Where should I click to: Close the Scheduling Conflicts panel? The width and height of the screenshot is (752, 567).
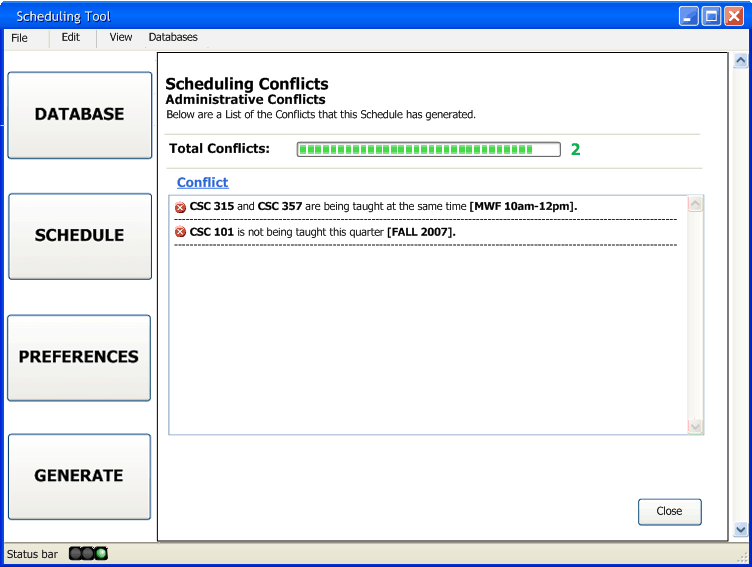point(670,512)
